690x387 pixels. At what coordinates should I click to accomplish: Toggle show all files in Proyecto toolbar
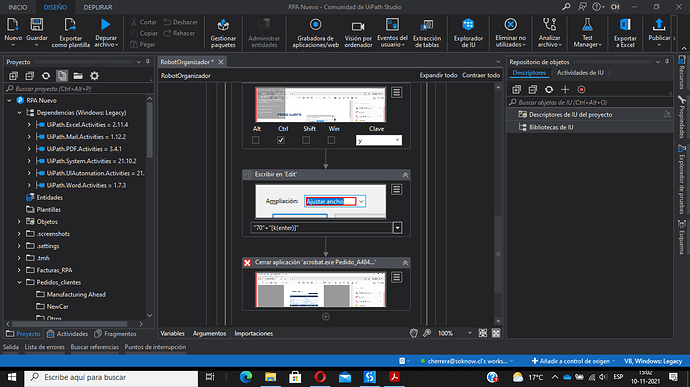[x=62, y=76]
